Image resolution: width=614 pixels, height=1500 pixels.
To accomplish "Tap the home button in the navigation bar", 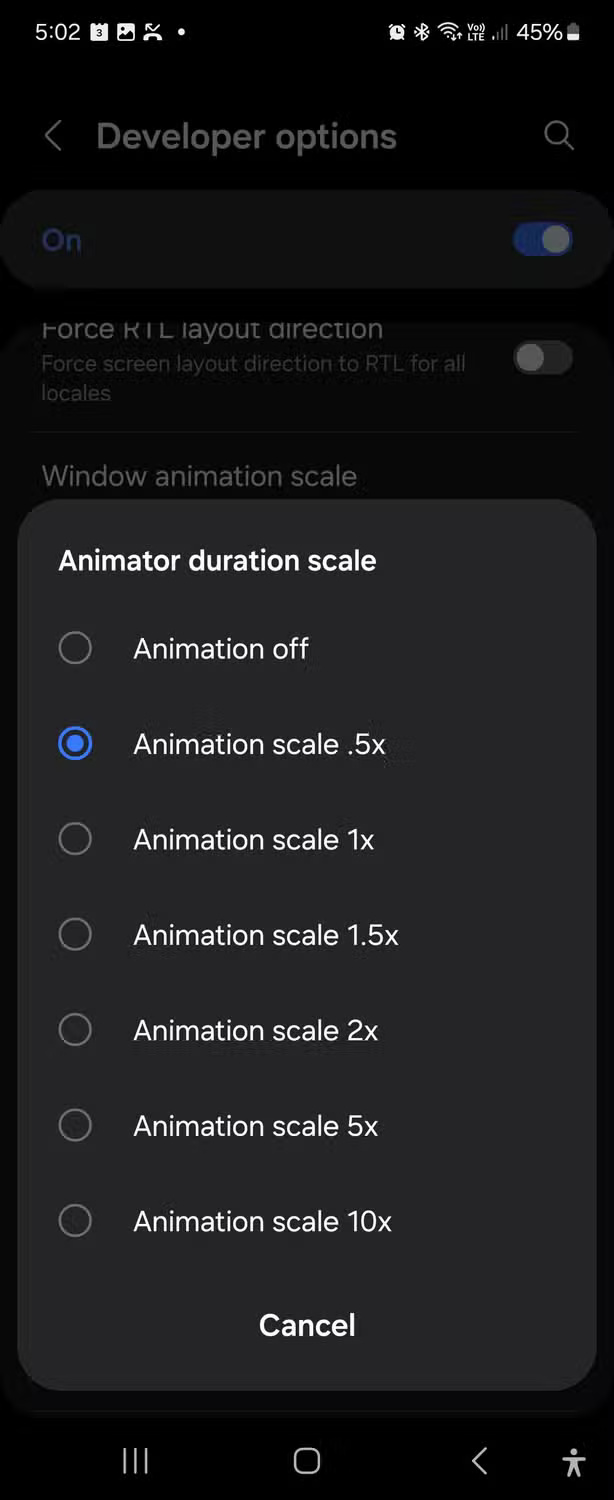I will click(306, 1461).
